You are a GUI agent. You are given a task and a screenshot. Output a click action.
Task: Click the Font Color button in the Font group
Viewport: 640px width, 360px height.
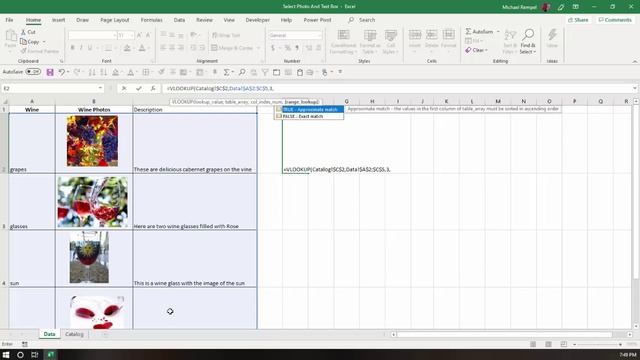[142, 48]
